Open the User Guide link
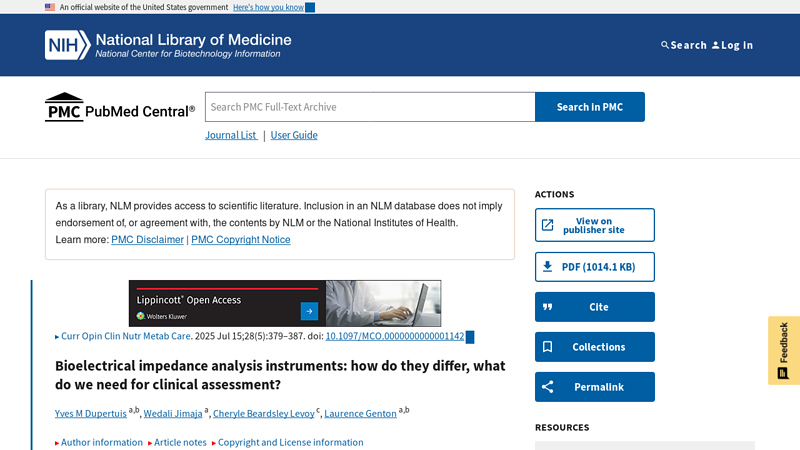This screenshot has height=450, width=800. point(294,135)
